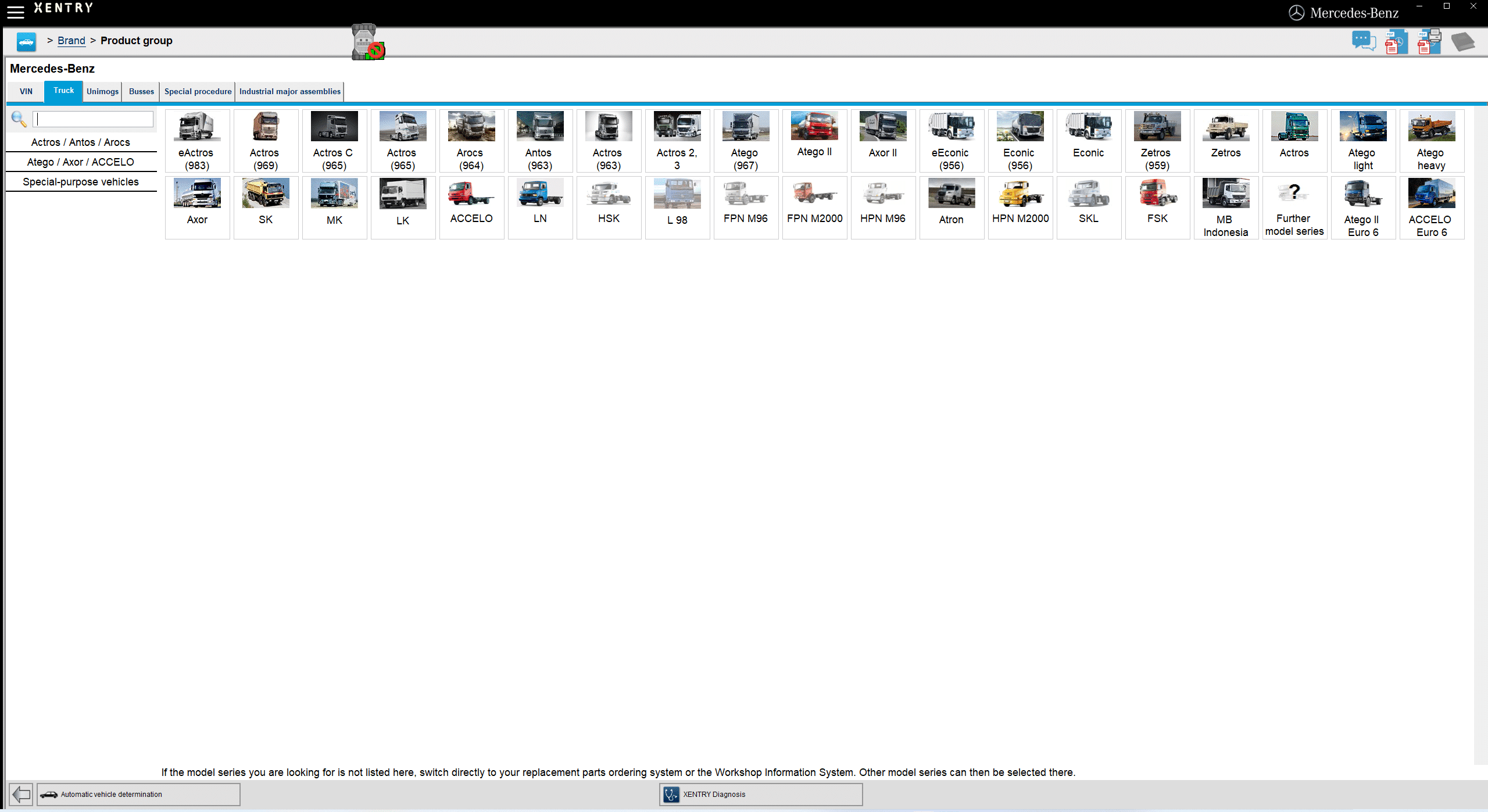Screen dimensions: 1488x812
Task: Select the Actros (963) model
Action: point(609,141)
